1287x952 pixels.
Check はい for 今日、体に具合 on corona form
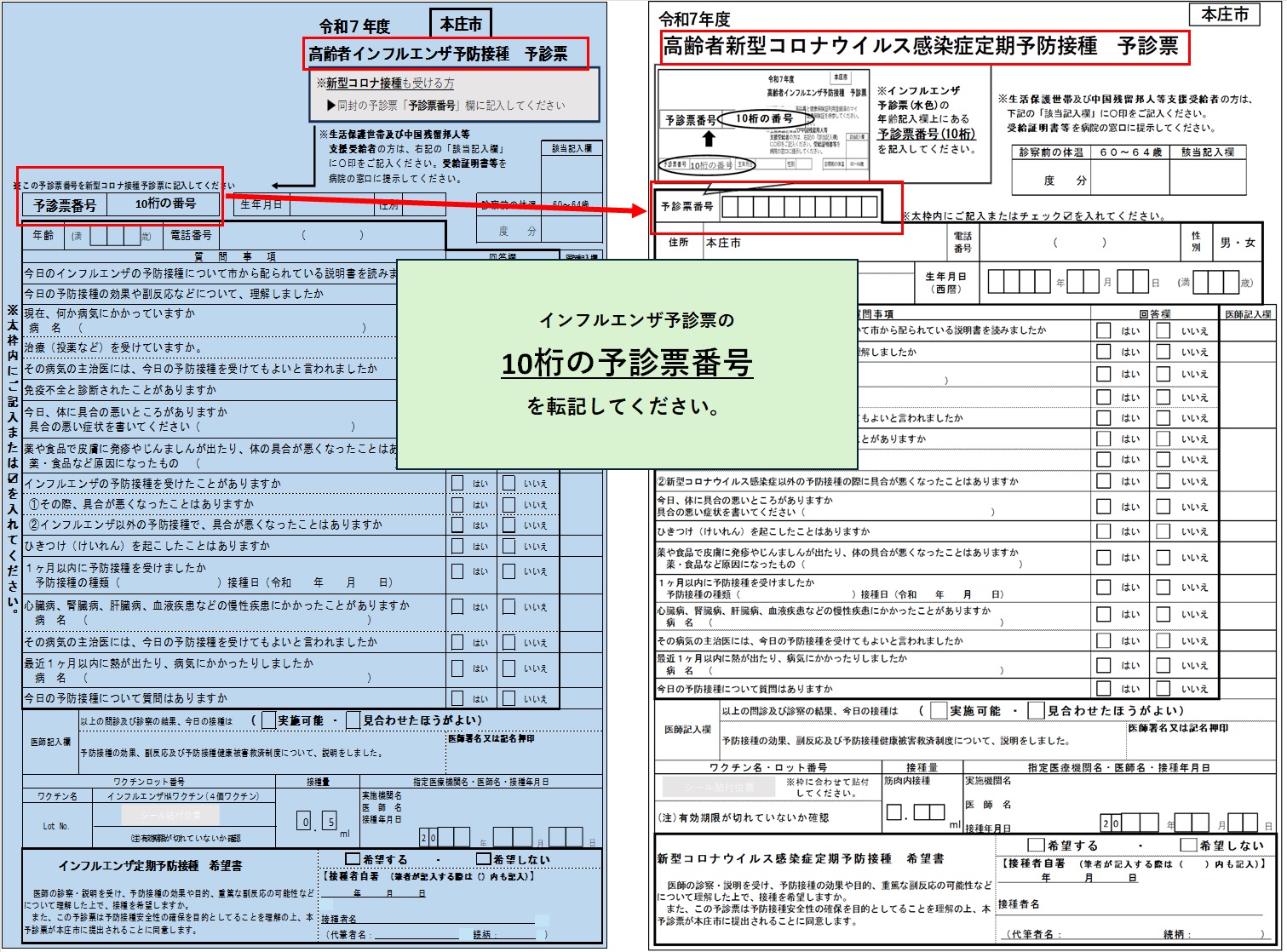tap(1103, 506)
